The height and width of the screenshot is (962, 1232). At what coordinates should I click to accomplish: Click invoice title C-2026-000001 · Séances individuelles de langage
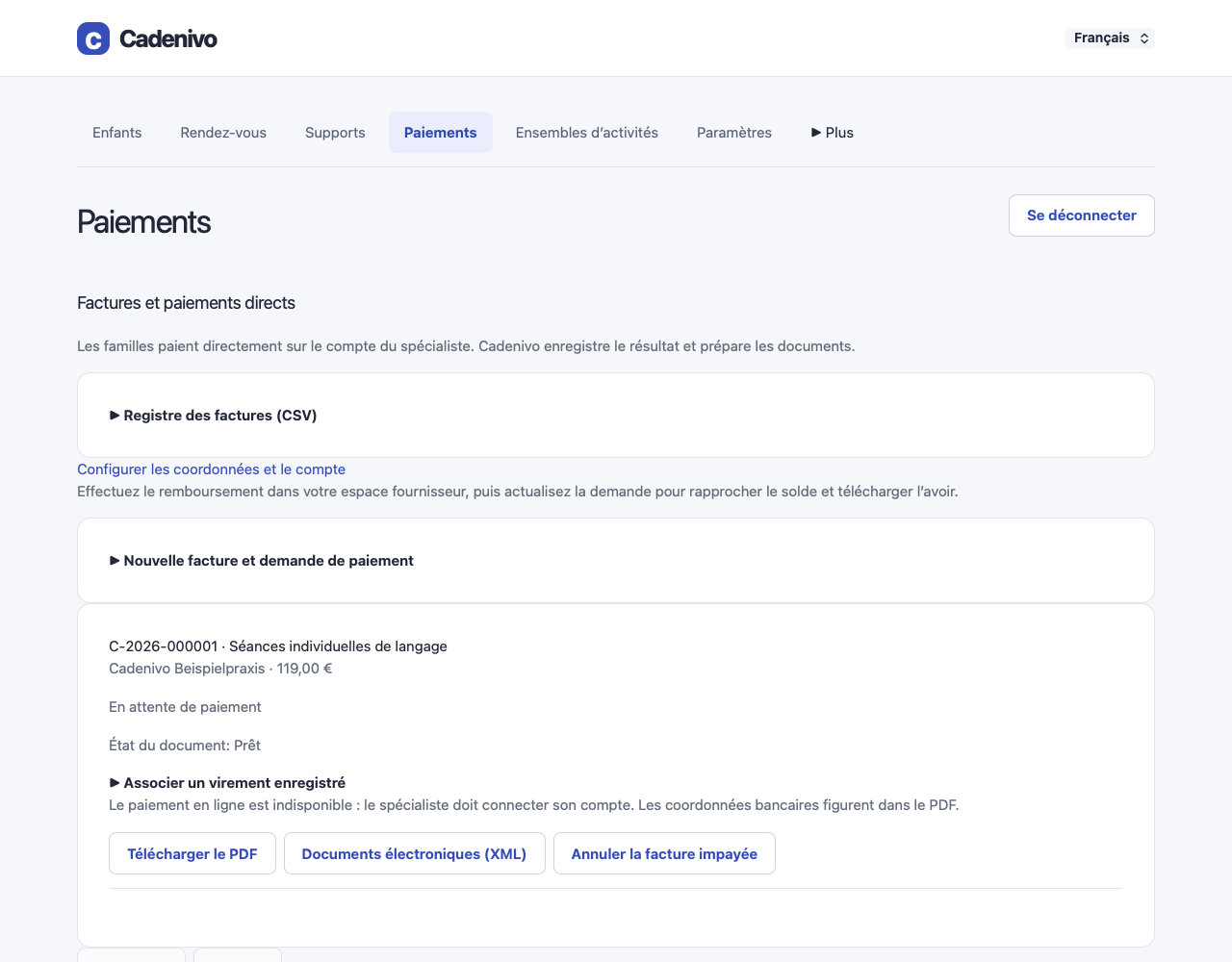click(x=278, y=646)
